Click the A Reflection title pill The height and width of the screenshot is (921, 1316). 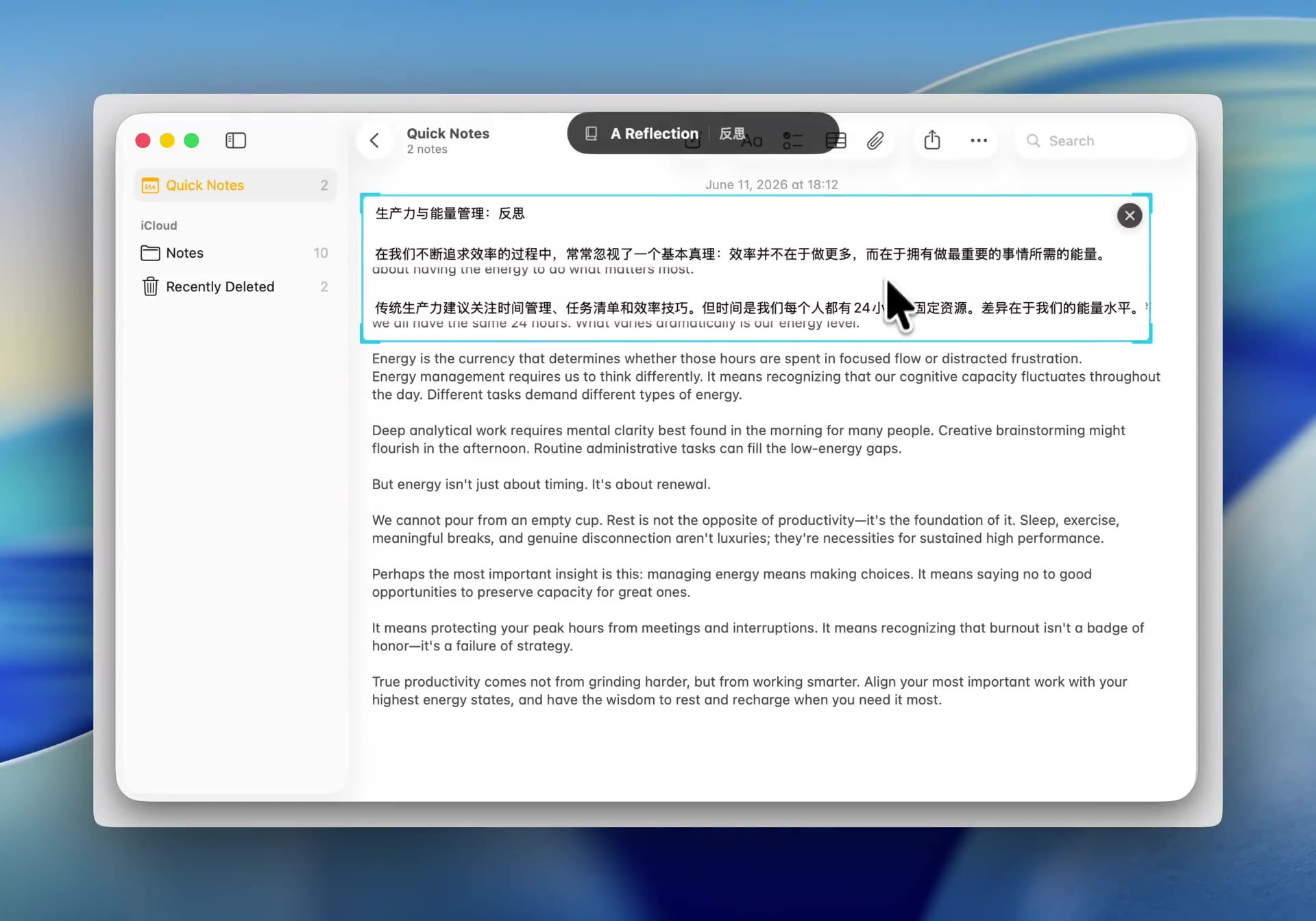point(703,134)
